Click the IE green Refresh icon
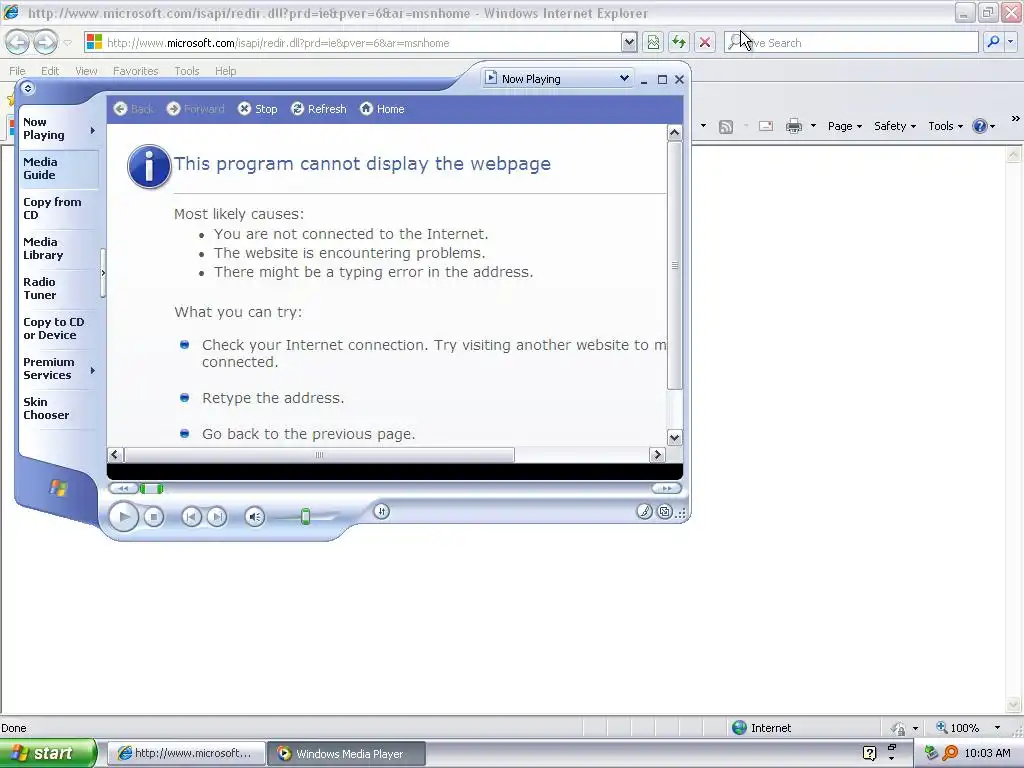 (x=679, y=42)
